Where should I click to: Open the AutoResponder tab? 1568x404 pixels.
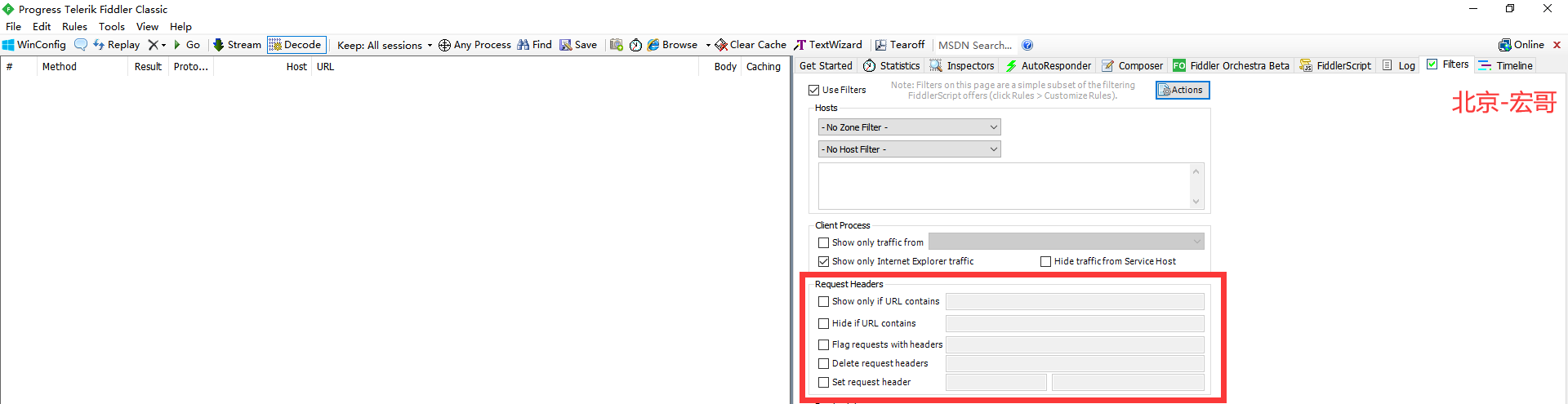(x=1049, y=65)
